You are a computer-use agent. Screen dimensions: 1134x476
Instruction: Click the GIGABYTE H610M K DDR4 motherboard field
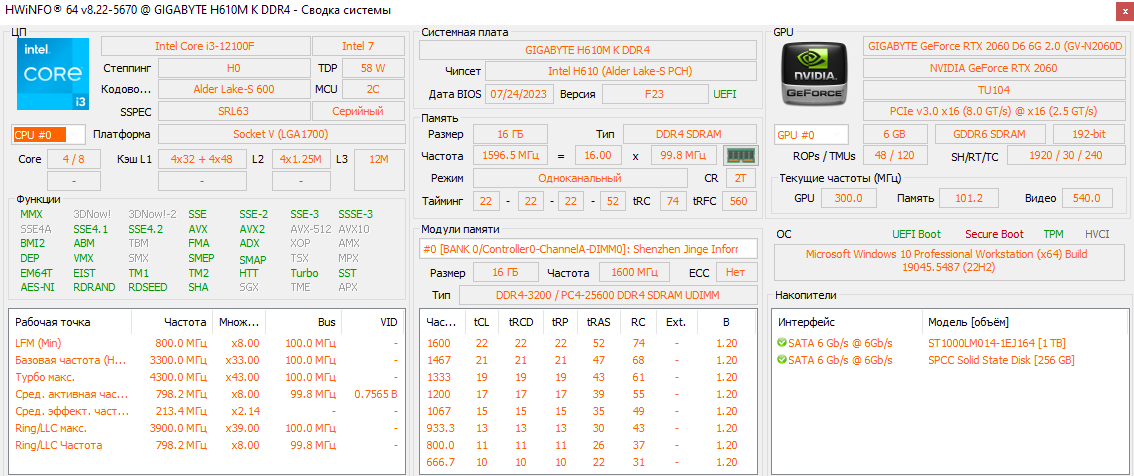coord(588,49)
